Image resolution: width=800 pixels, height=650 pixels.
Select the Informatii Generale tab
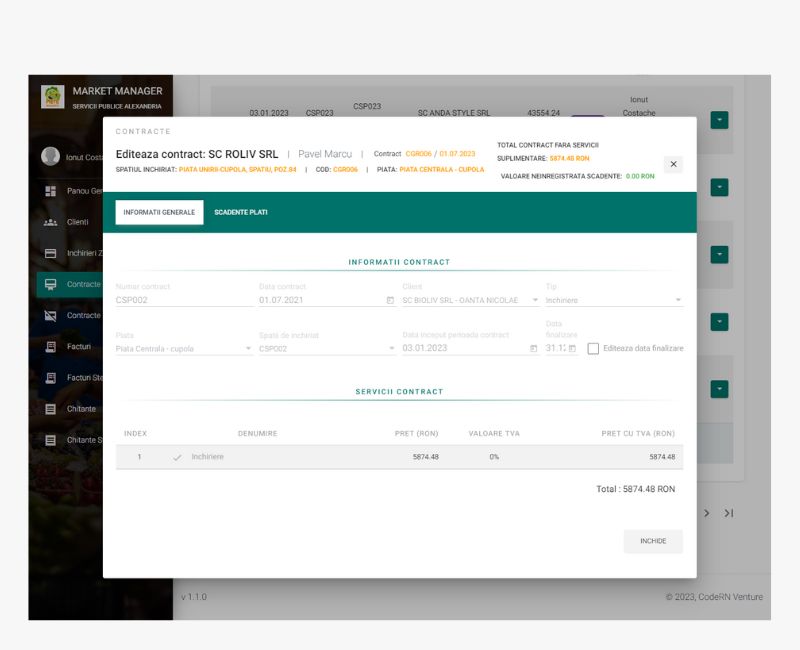pos(159,212)
